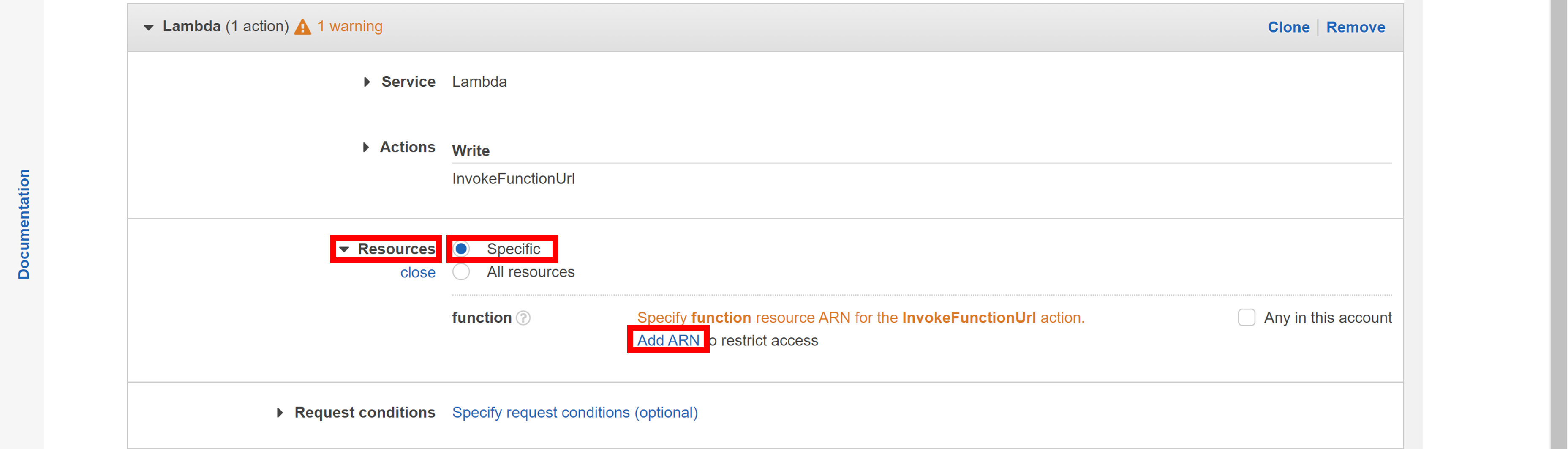Click the Write access level heading

pyautogui.click(x=471, y=151)
